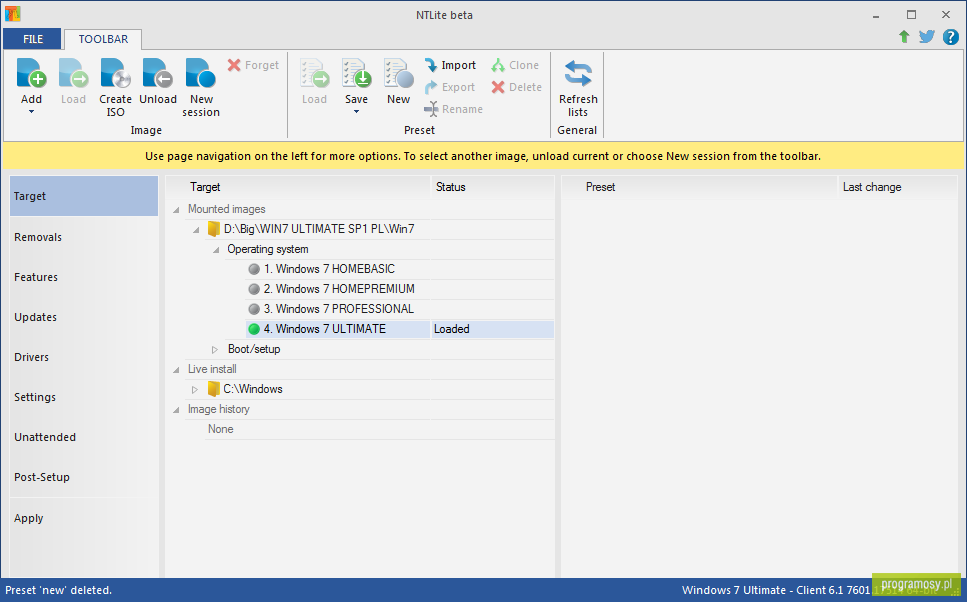Image resolution: width=967 pixels, height=602 pixels.
Task: Click the C:\Windows folder icon
Action: pos(213,389)
